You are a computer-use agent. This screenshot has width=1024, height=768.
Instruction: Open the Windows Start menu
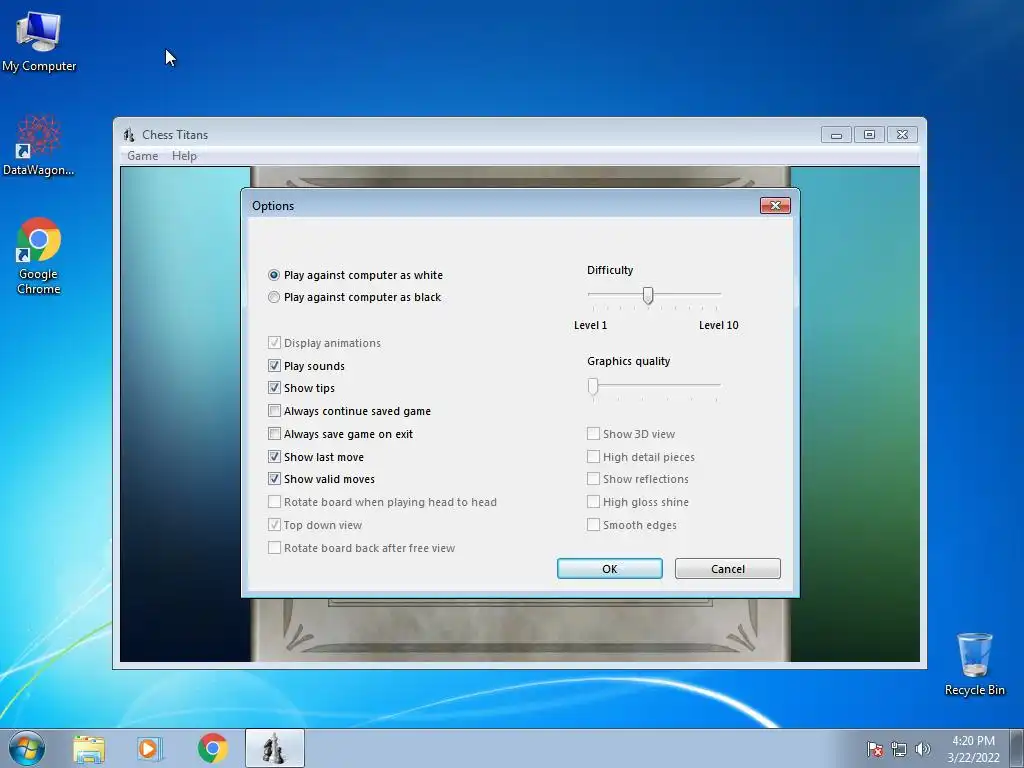tap(26, 748)
